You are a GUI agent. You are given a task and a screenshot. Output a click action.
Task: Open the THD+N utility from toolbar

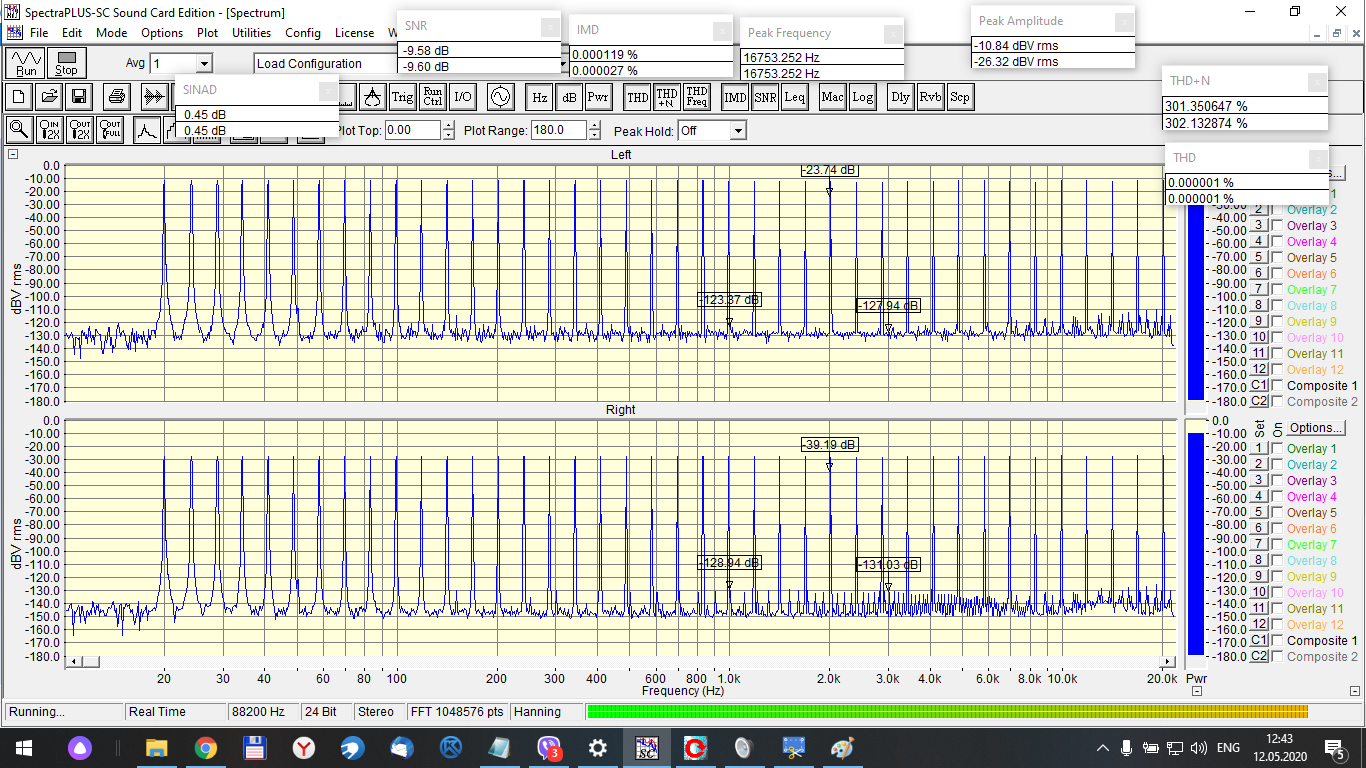coord(667,97)
